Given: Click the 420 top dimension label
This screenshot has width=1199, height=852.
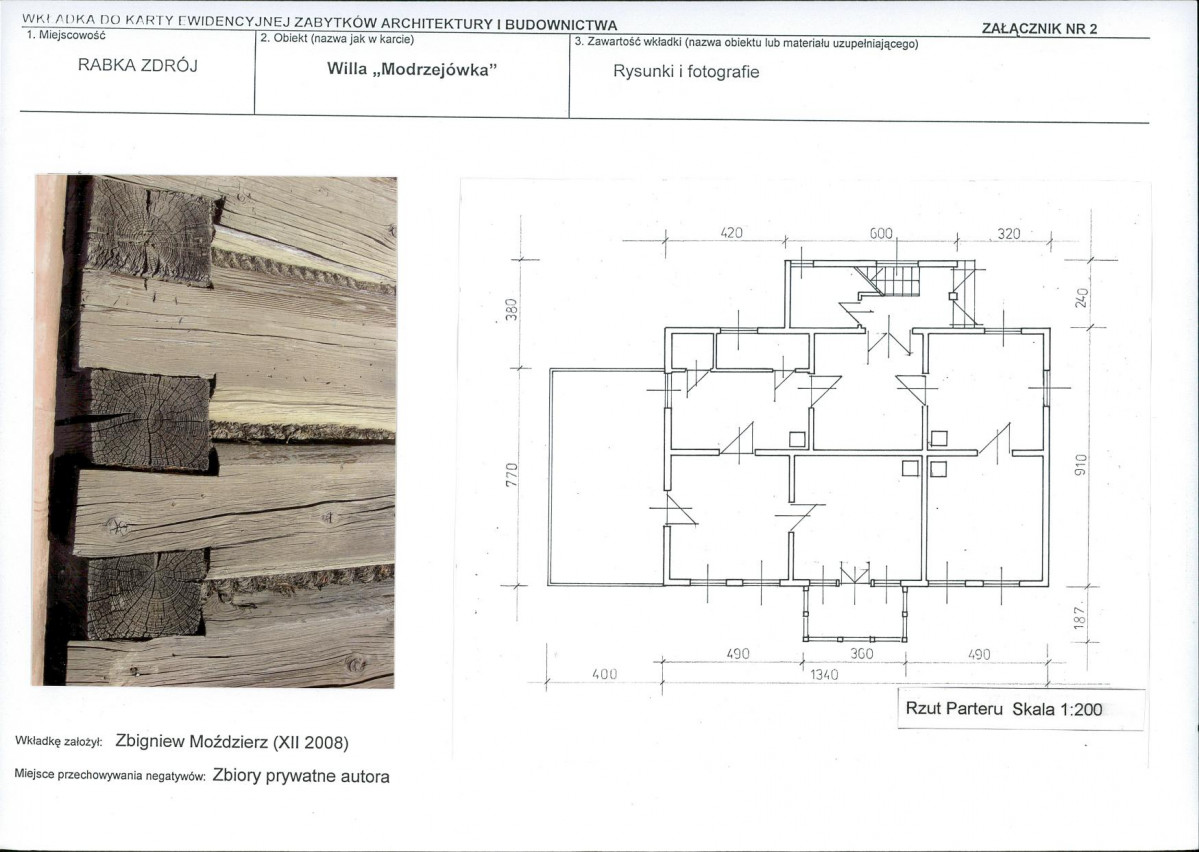Looking at the screenshot, I should [733, 233].
